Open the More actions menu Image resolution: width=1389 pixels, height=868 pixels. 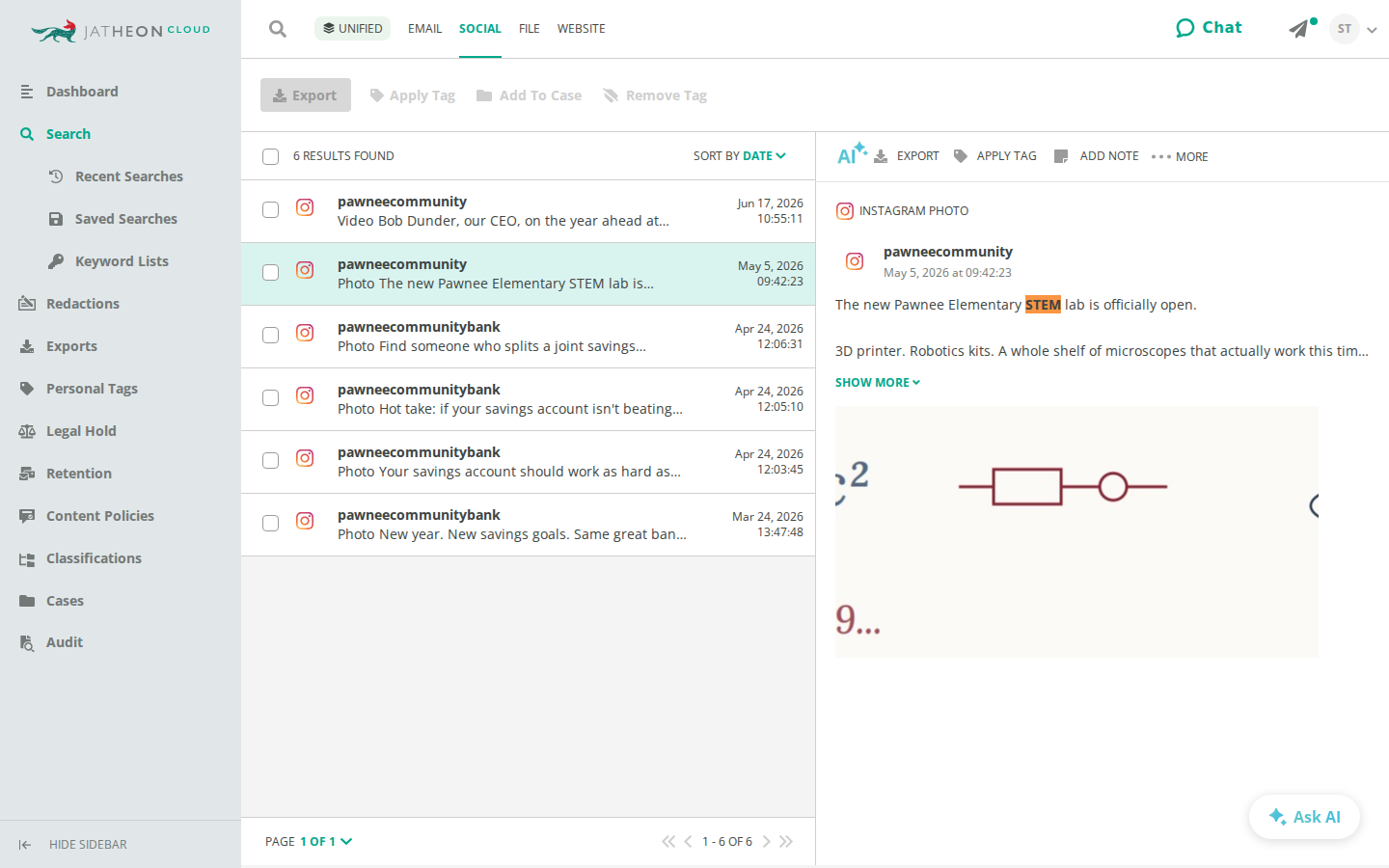point(1180,156)
